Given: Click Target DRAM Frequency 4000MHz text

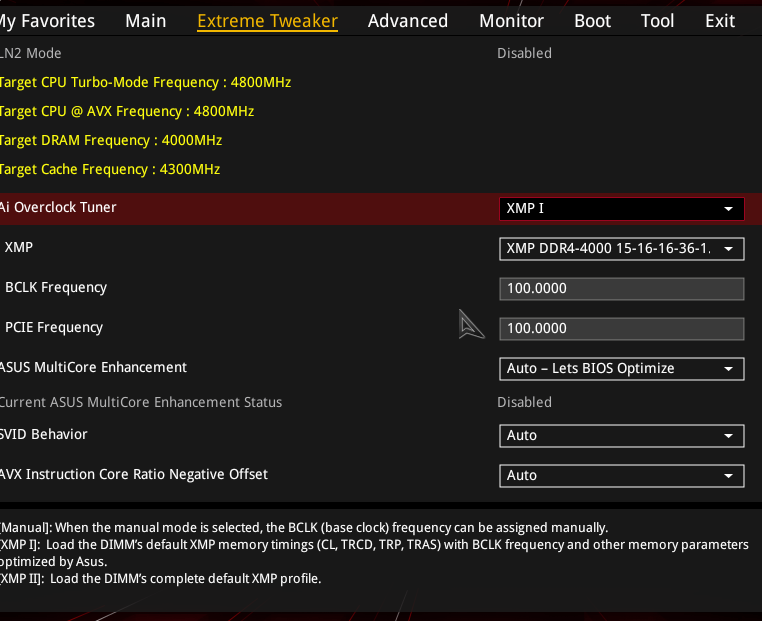Looking at the screenshot, I should coord(111,141).
